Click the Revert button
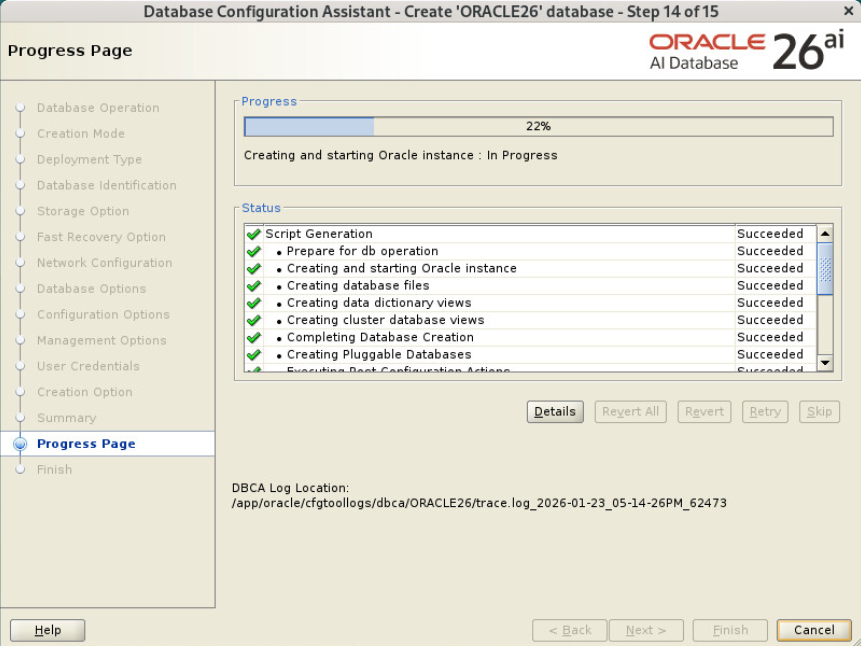The width and height of the screenshot is (861, 646). pos(704,411)
